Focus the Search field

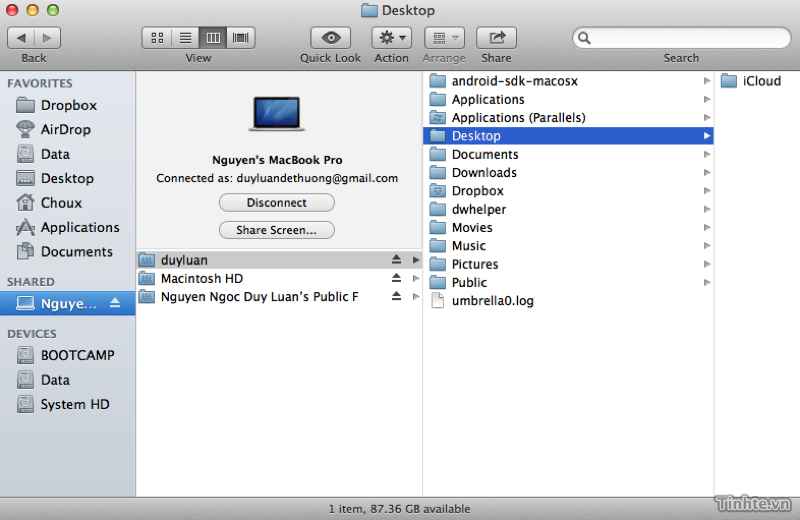(x=682, y=38)
